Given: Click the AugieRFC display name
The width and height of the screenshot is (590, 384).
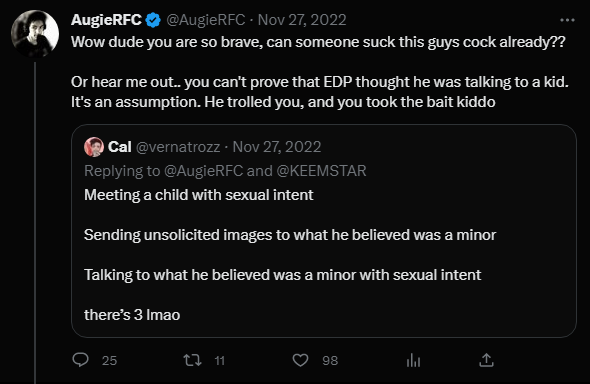Looking at the screenshot, I should click(106, 20).
